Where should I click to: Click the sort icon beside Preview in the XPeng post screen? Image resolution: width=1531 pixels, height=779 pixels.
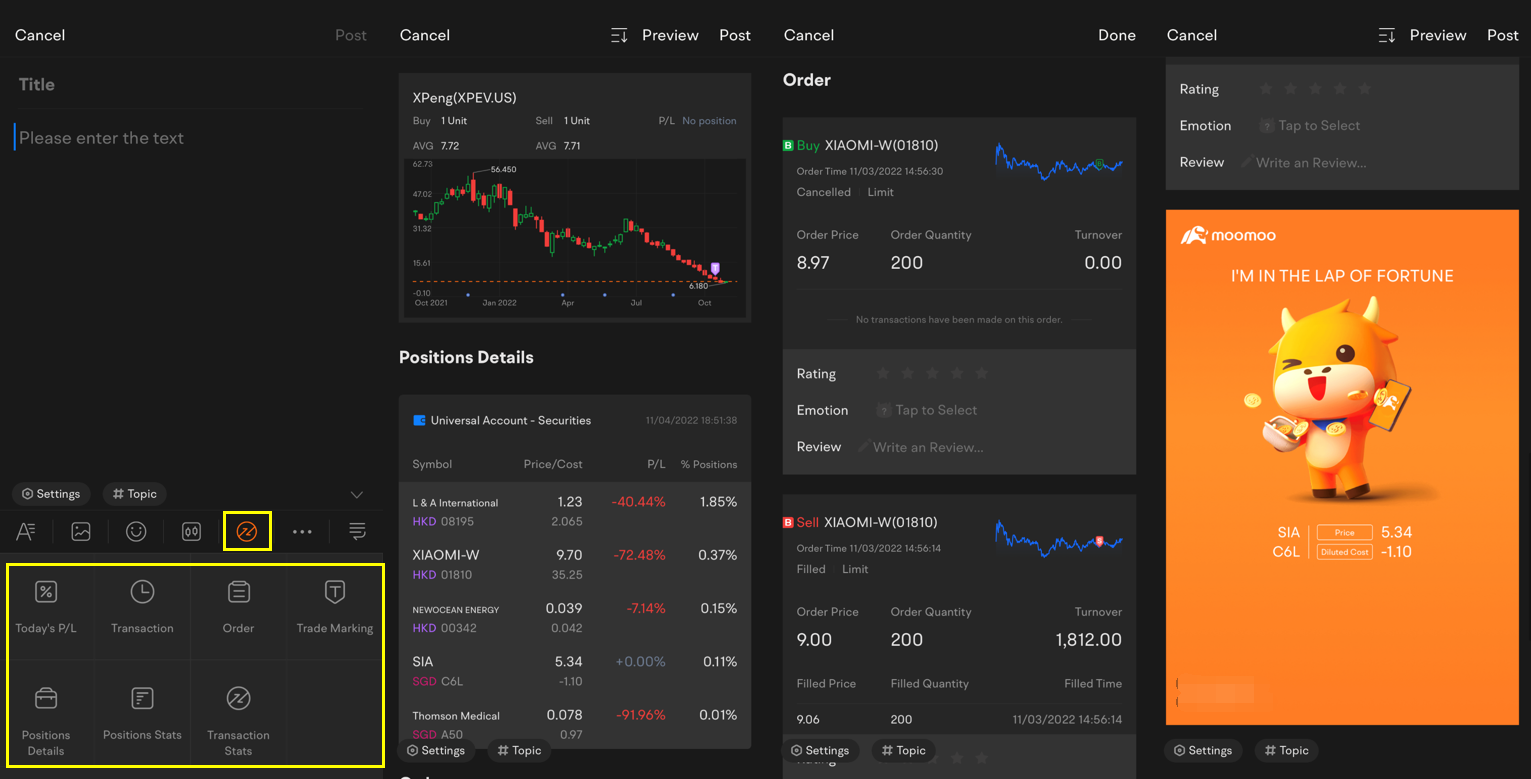coord(619,35)
